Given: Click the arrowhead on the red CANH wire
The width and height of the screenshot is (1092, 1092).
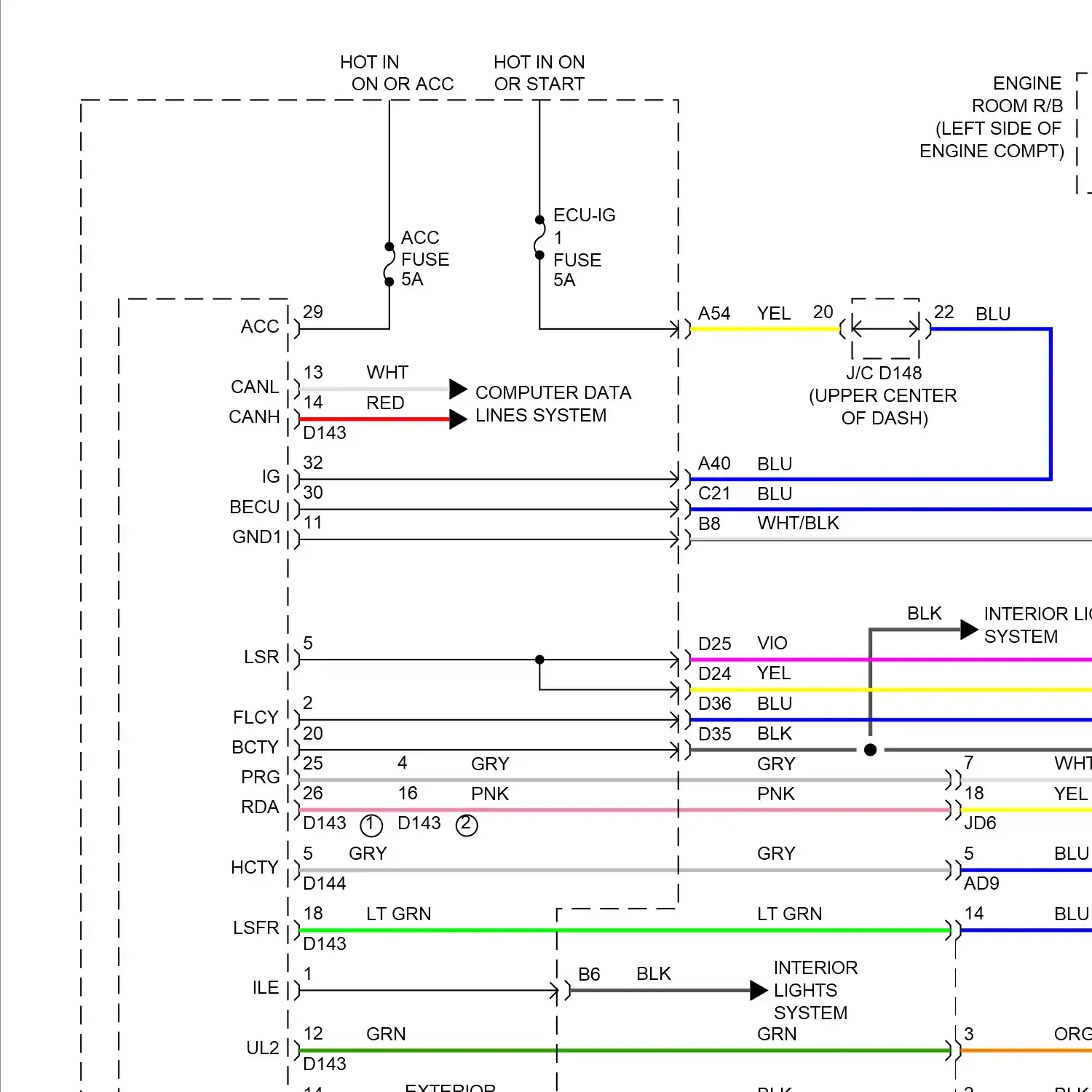Looking at the screenshot, I should click(x=458, y=419).
